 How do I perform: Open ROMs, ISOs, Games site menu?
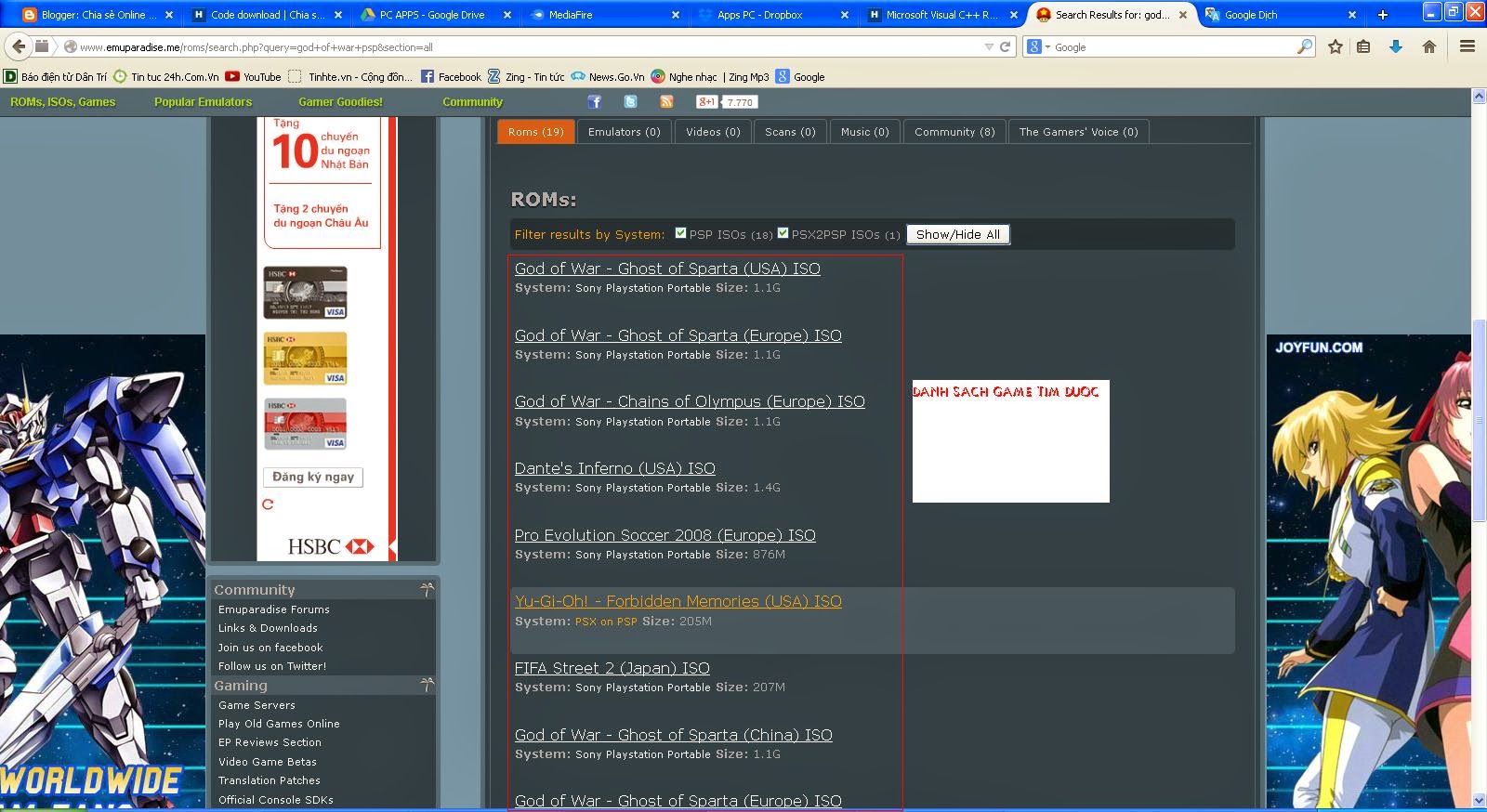[x=63, y=102]
